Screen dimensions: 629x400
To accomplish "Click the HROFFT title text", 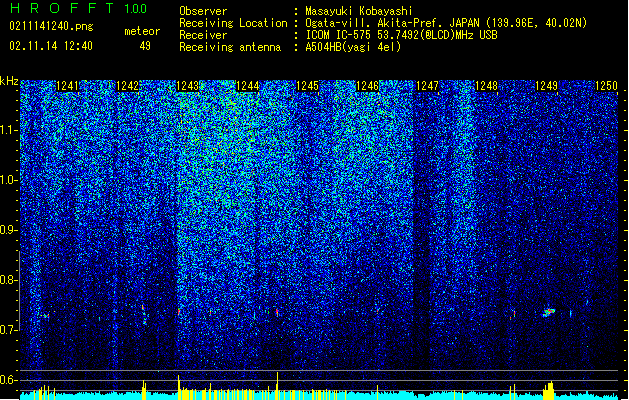I will [62, 8].
